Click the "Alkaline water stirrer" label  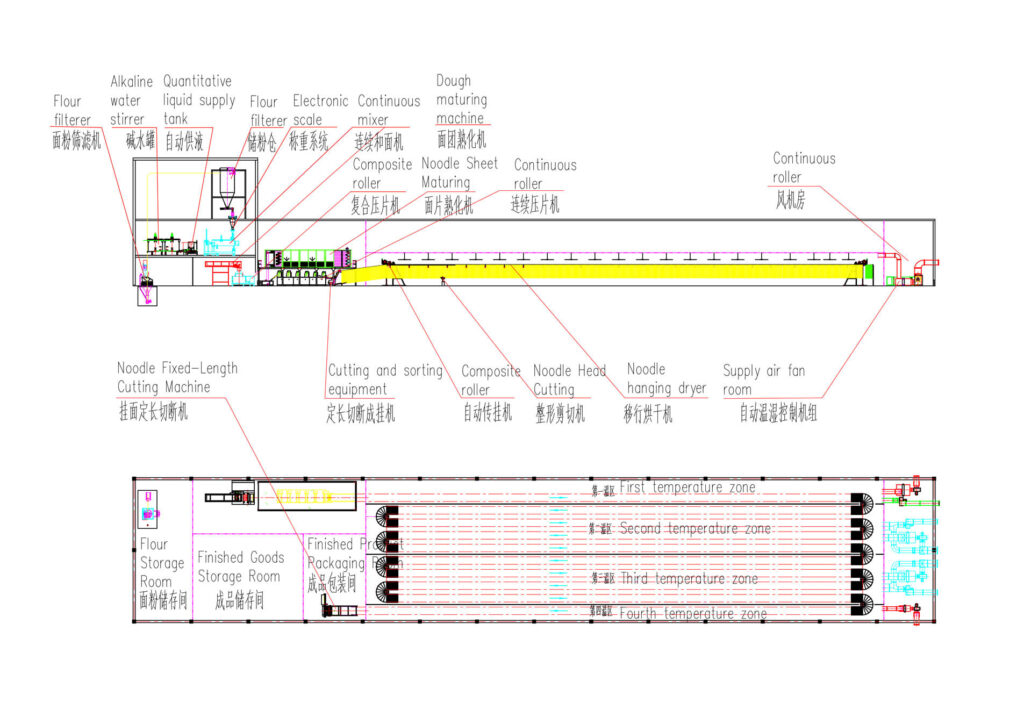(131, 100)
